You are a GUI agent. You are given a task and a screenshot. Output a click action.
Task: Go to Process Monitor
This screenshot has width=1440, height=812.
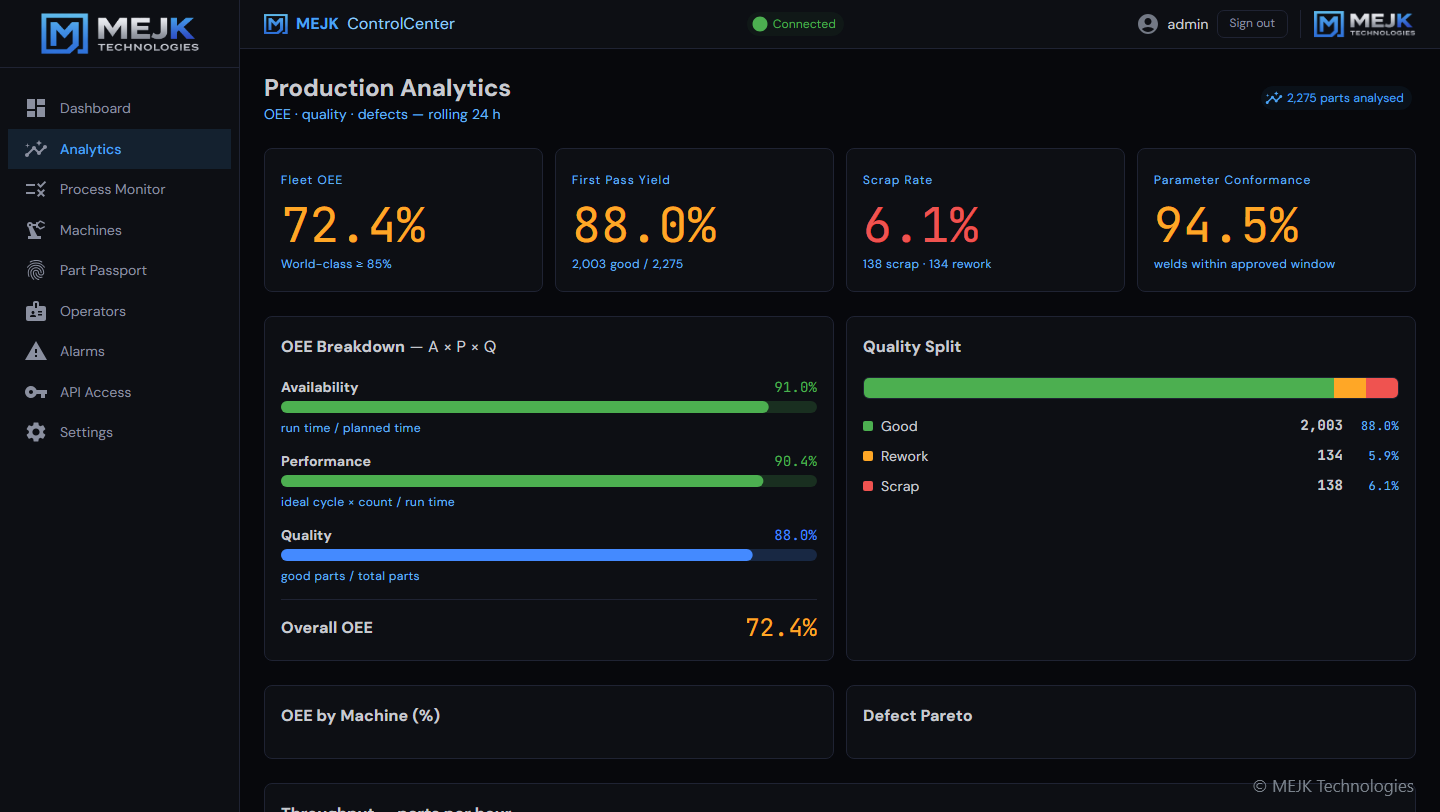[x=120, y=189]
